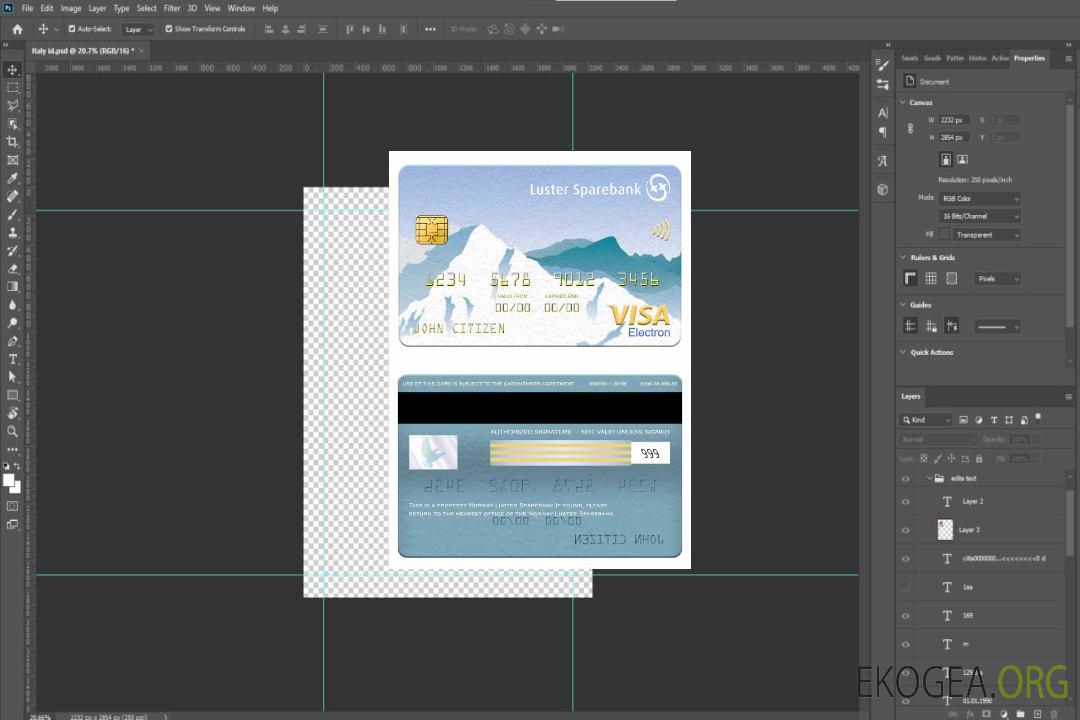Select the Eyedropper tool
The height and width of the screenshot is (720, 1080).
12,178
